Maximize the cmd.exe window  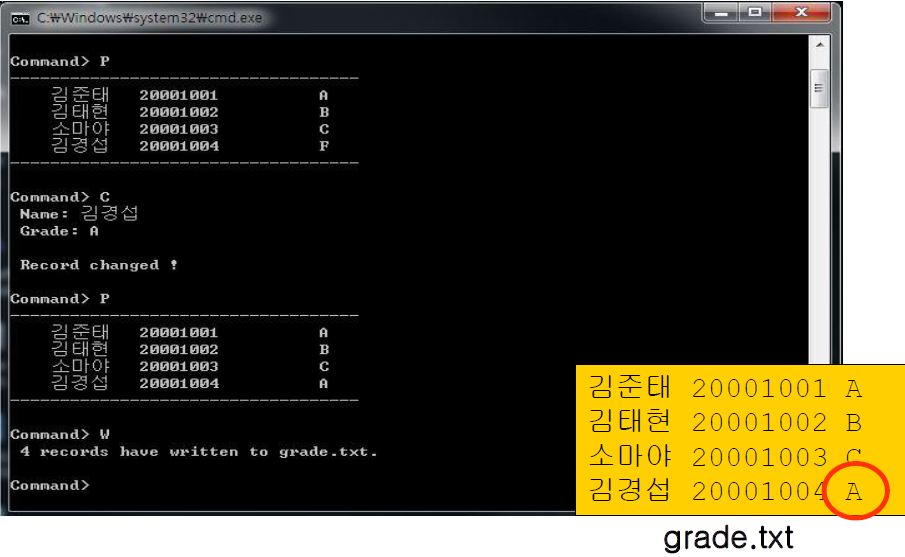click(755, 12)
